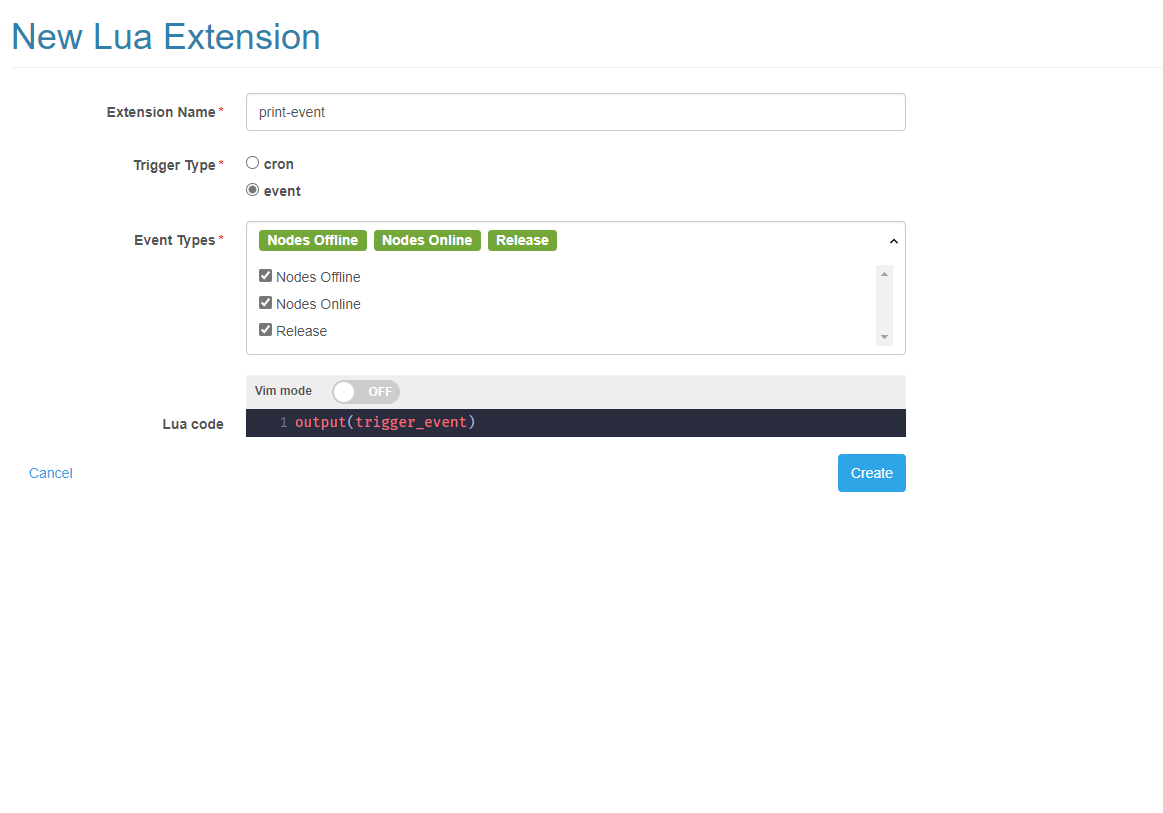Click the Extension Name input field

pyautogui.click(x=576, y=112)
